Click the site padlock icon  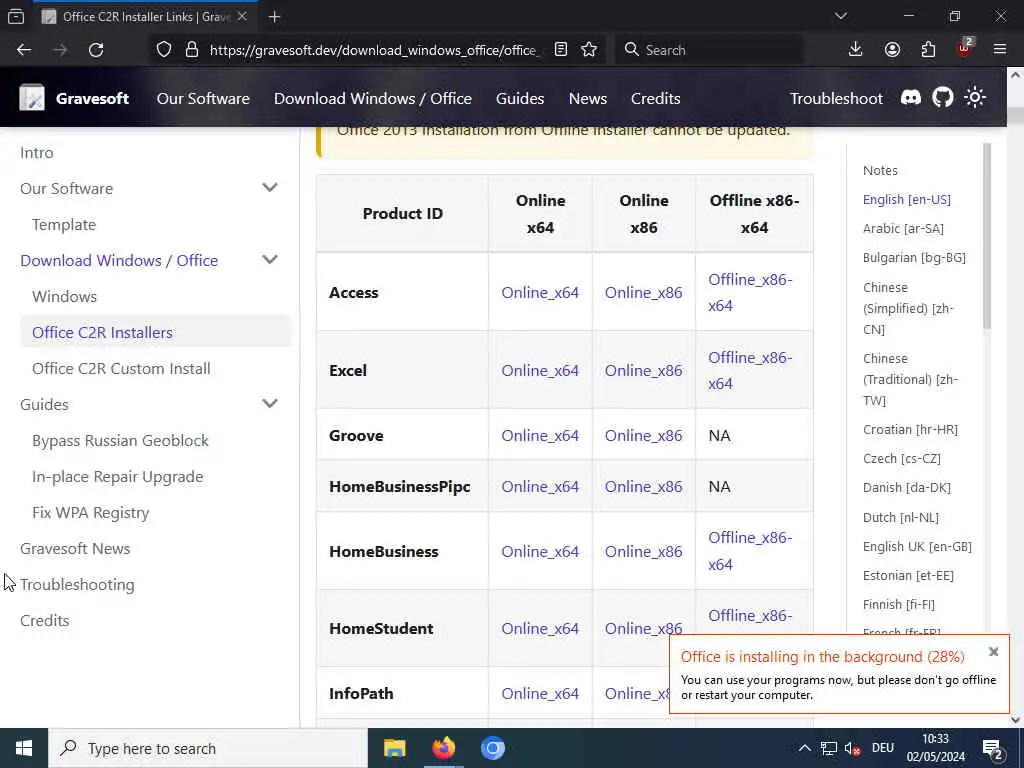(191, 50)
